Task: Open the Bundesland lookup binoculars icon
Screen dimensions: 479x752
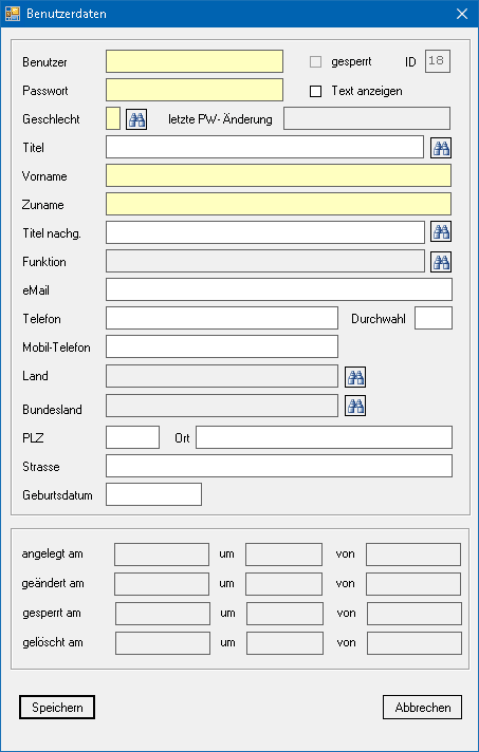Action: [355, 406]
